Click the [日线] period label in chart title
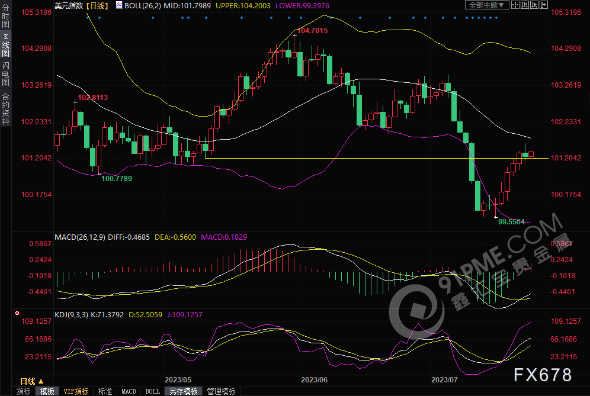Viewport: 590px width, 396px height. pos(97,5)
